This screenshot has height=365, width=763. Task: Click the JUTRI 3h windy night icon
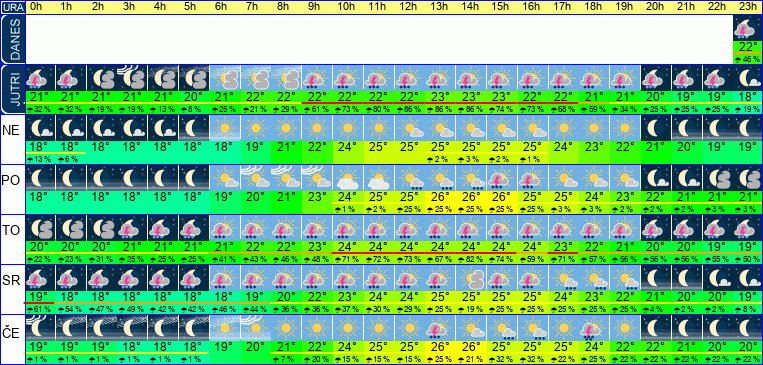(x=132, y=78)
